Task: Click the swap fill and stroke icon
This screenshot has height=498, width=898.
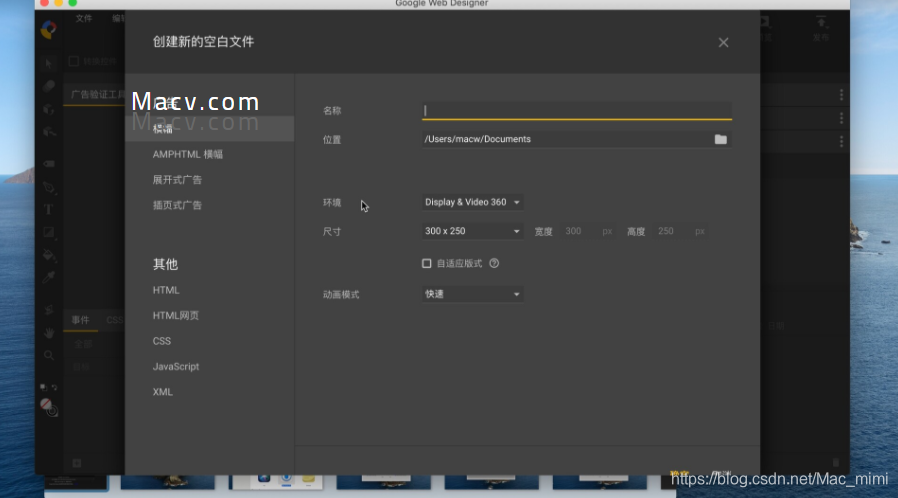Action: tap(54, 388)
